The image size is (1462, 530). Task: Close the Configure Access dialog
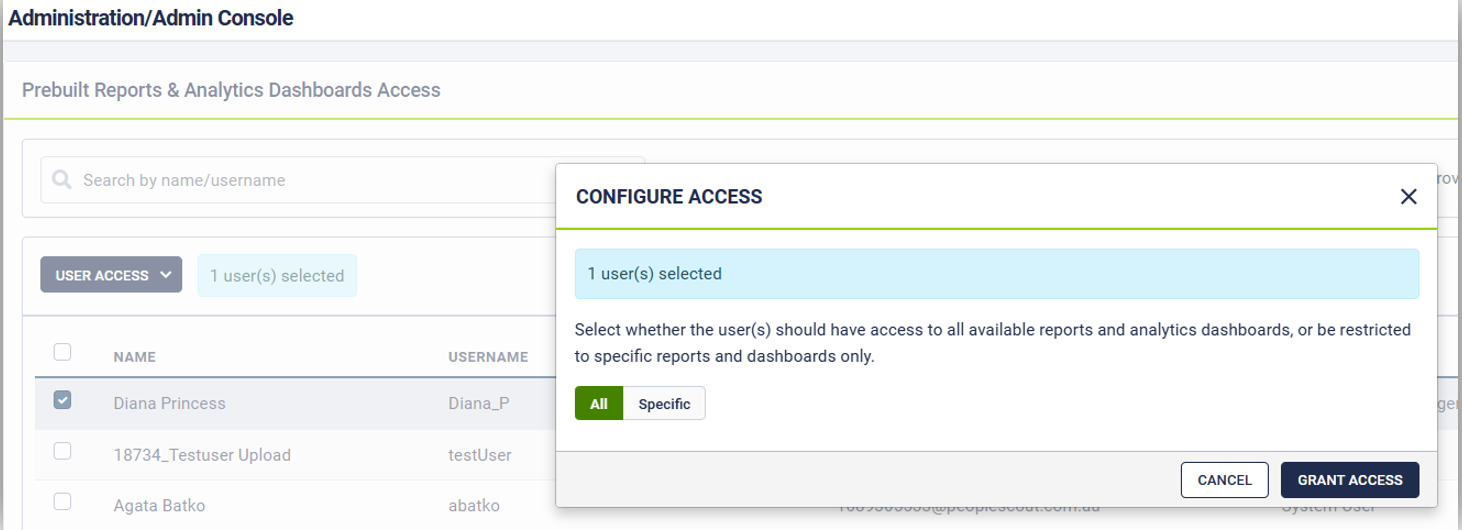click(x=1408, y=197)
